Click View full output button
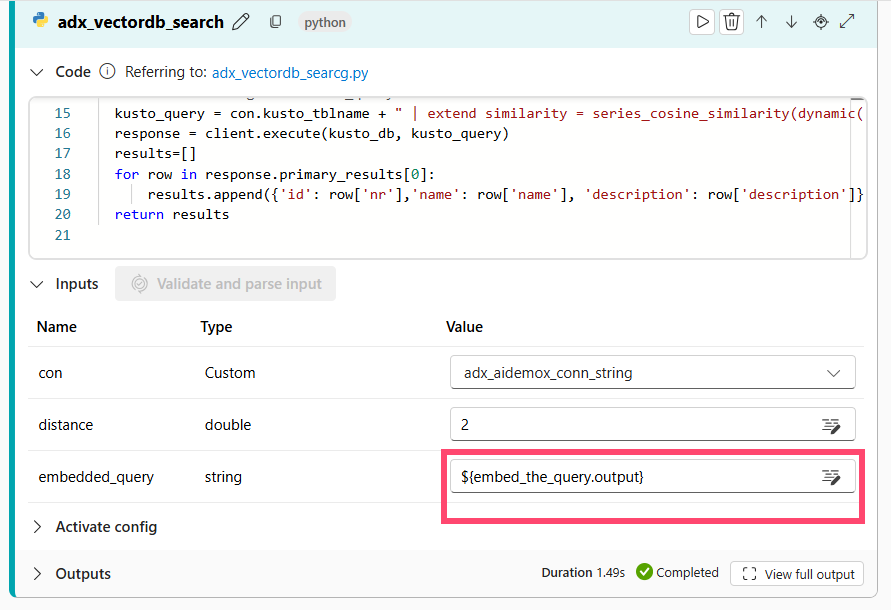The image size is (891, 610). pos(797,574)
